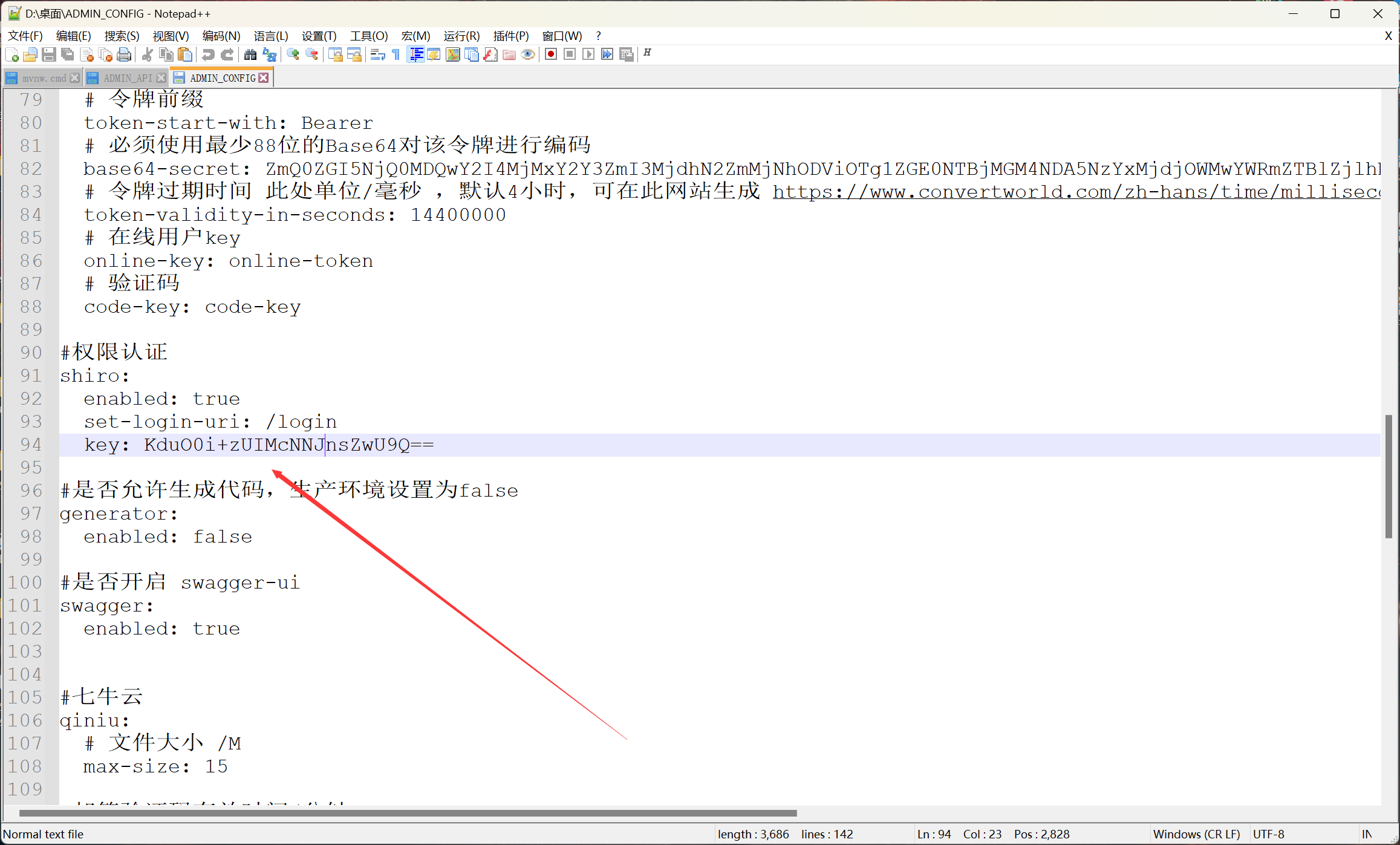Close the ADMIN_CONFIG tab
The width and height of the screenshot is (1400, 845).
pos(264,78)
